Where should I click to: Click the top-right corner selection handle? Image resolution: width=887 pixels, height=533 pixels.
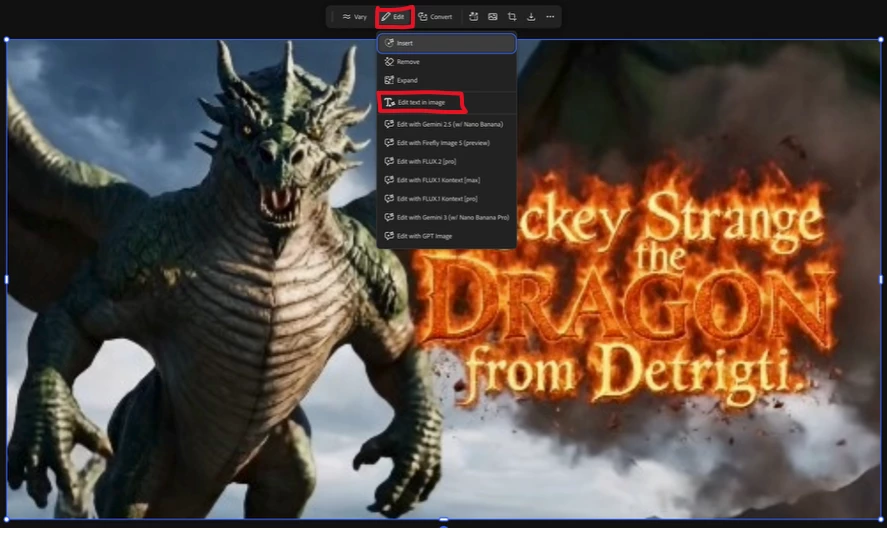[881, 40]
